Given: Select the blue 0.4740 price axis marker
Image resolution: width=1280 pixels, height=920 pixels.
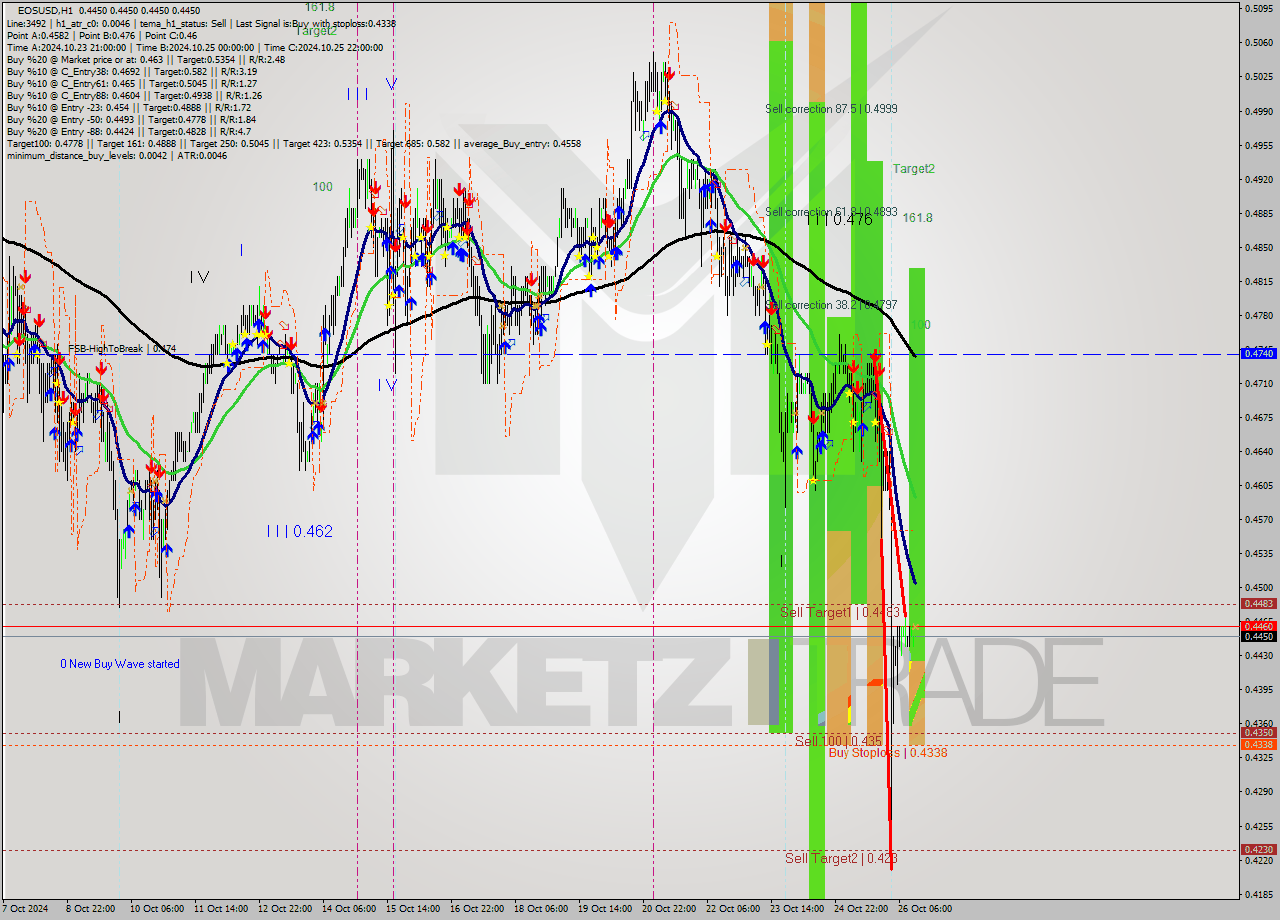Looking at the screenshot, I should [1258, 353].
